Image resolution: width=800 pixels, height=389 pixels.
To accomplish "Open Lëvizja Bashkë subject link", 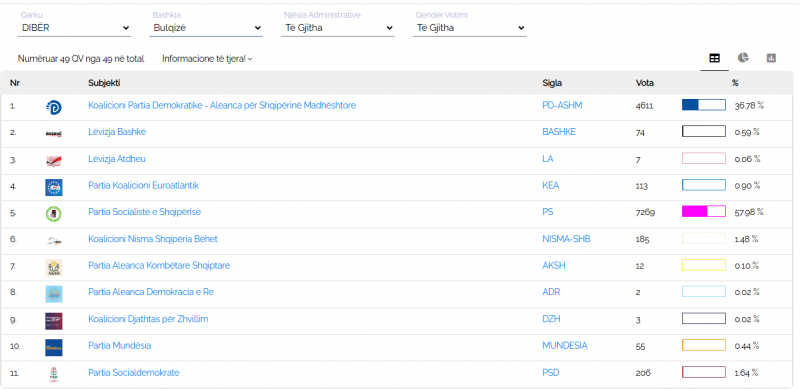I will 117,132.
